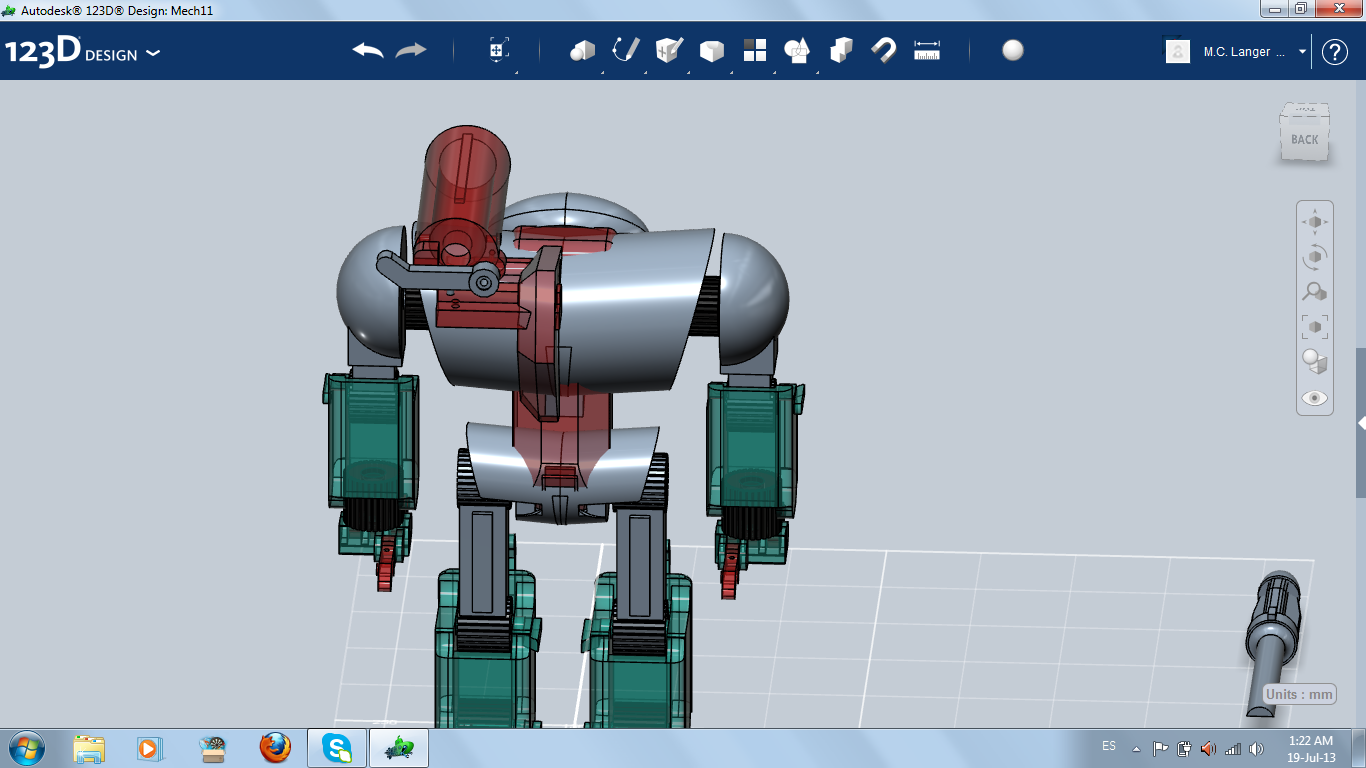Select the Orbit navigation tool
This screenshot has height=768, width=1366.
[x=1315, y=257]
